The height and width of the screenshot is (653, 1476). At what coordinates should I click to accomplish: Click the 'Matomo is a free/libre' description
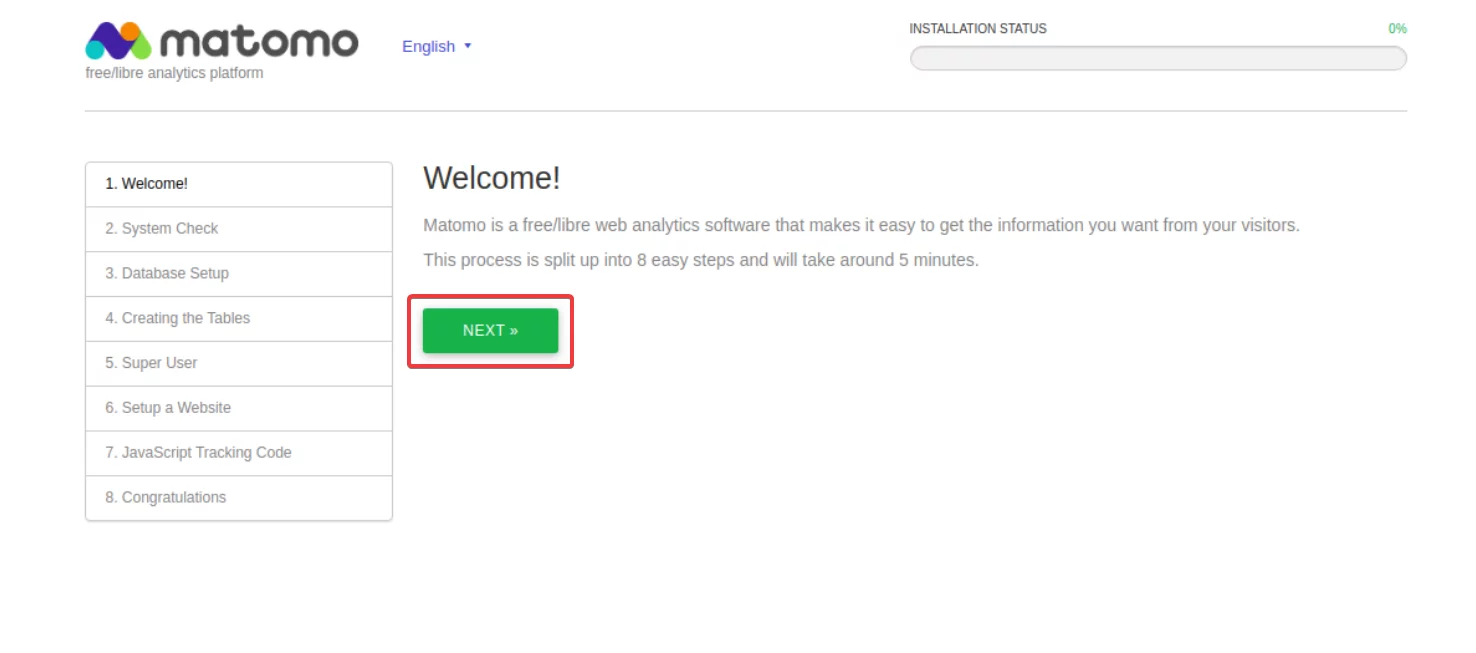pos(861,226)
